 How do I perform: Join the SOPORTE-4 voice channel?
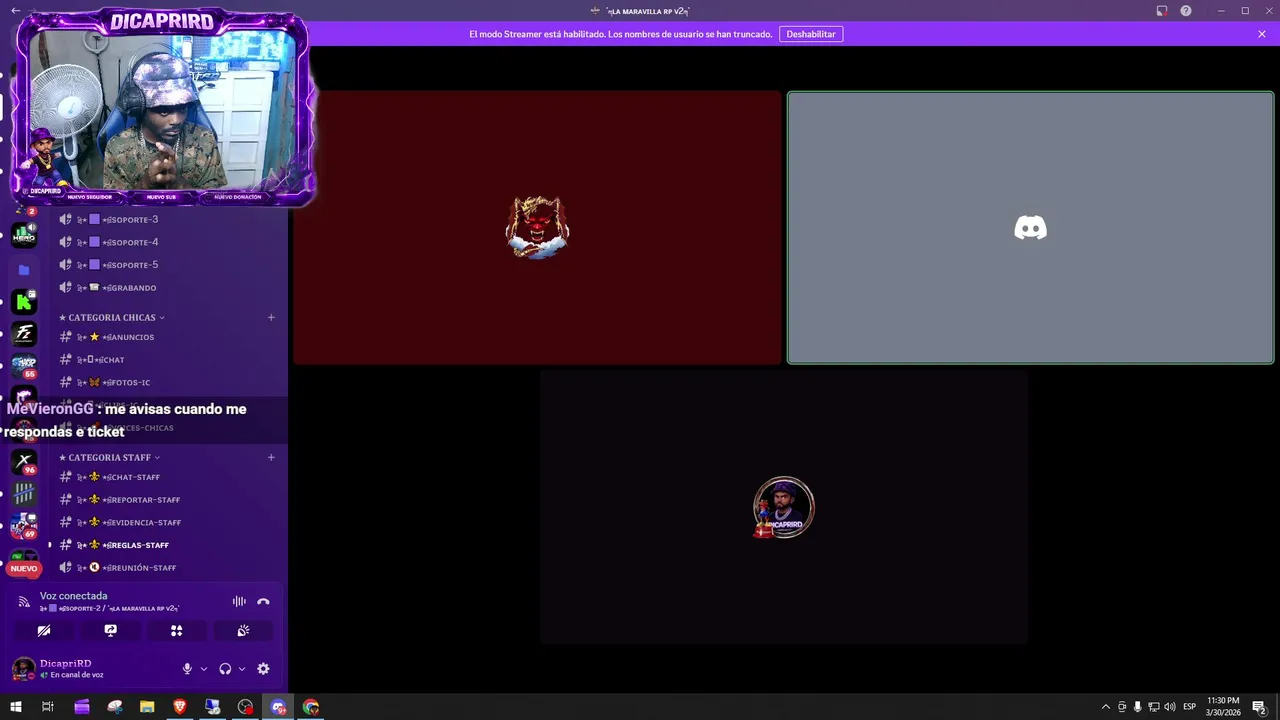pyautogui.click(x=167, y=242)
